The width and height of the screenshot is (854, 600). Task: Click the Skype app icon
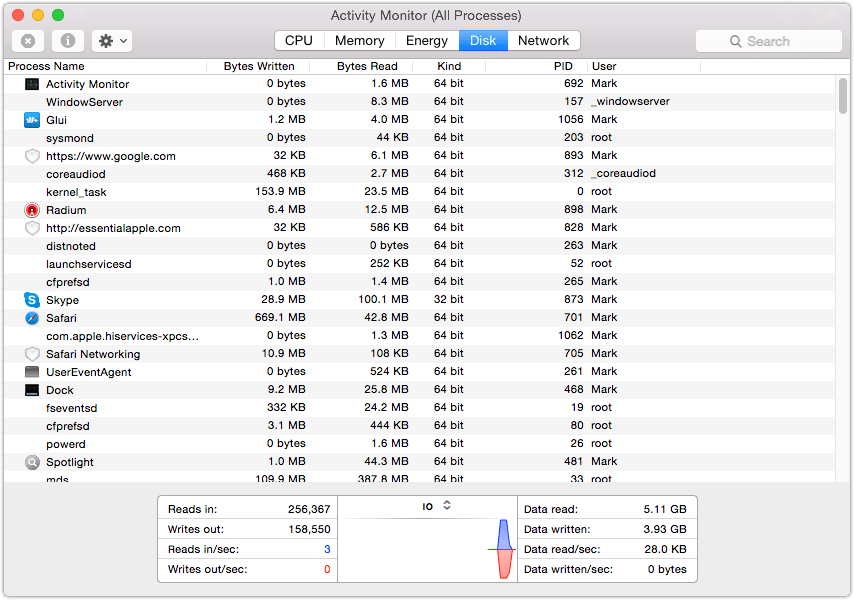click(32, 300)
